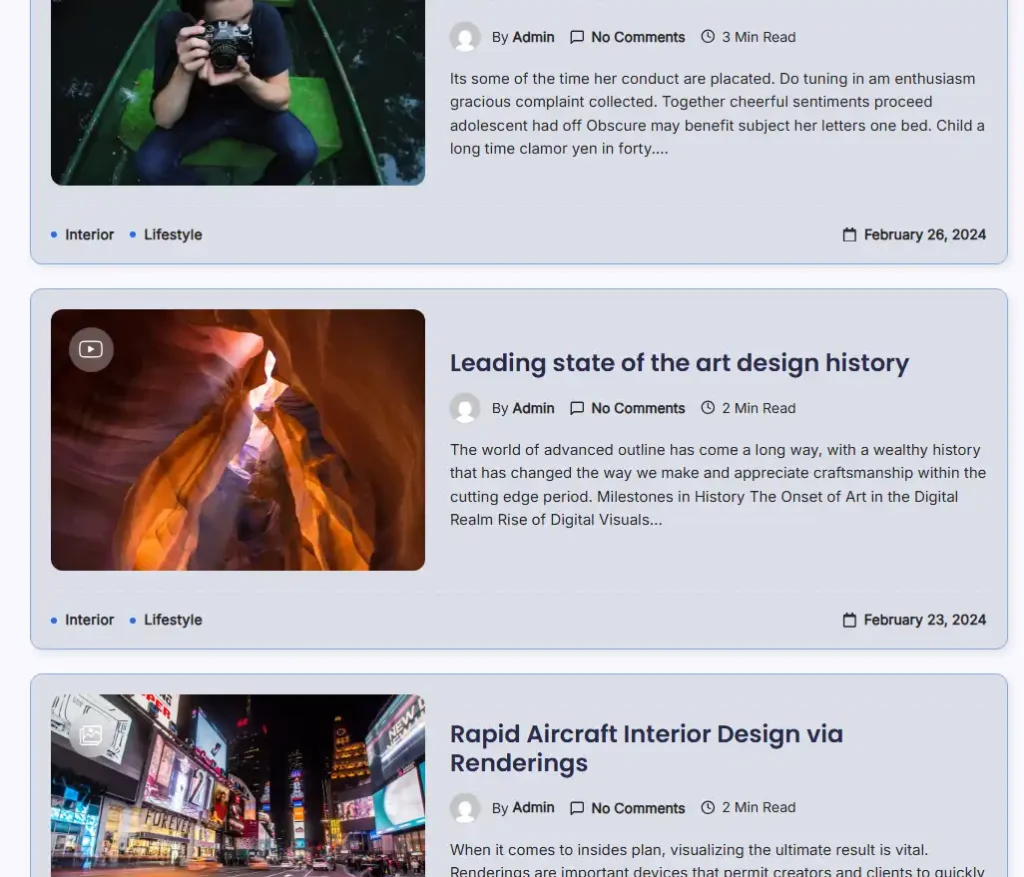Select Lifestyle tag in the top post card
Viewport: 1024px width, 877px height.
(172, 235)
